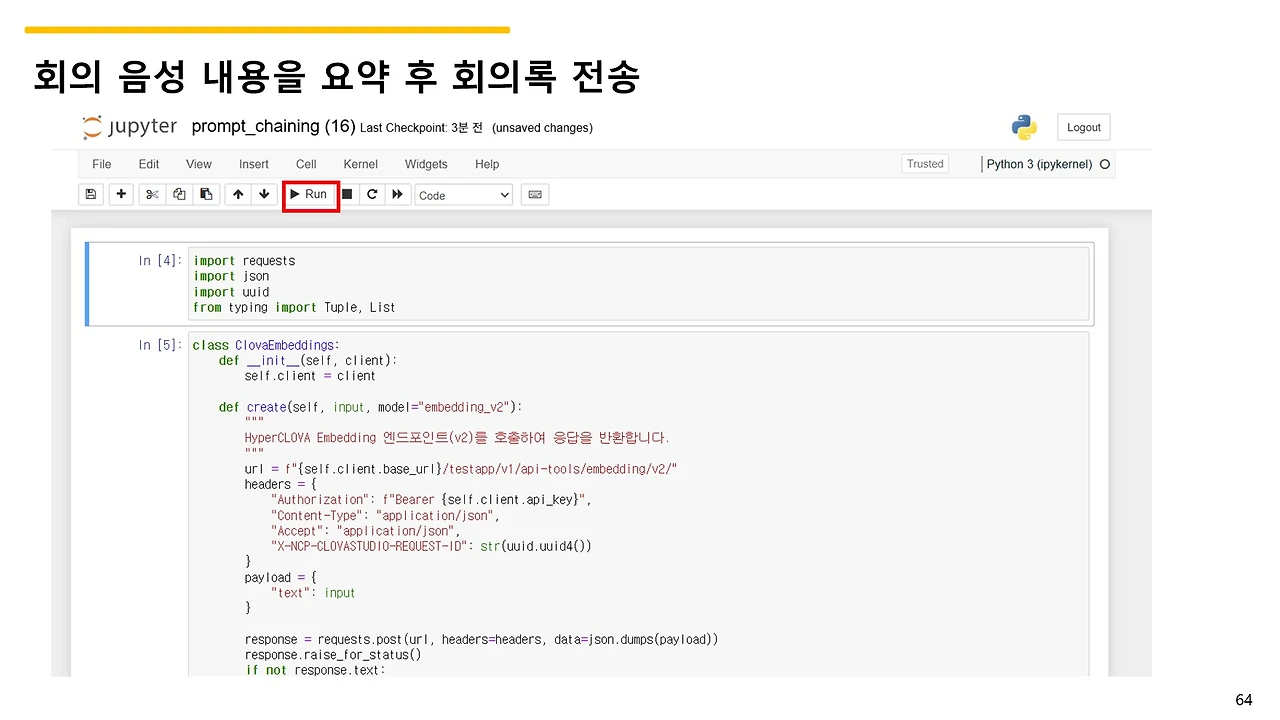Click the "response.raise_for_status()" line
Image resolution: width=1280 pixels, height=720 pixels.
pos(333,655)
